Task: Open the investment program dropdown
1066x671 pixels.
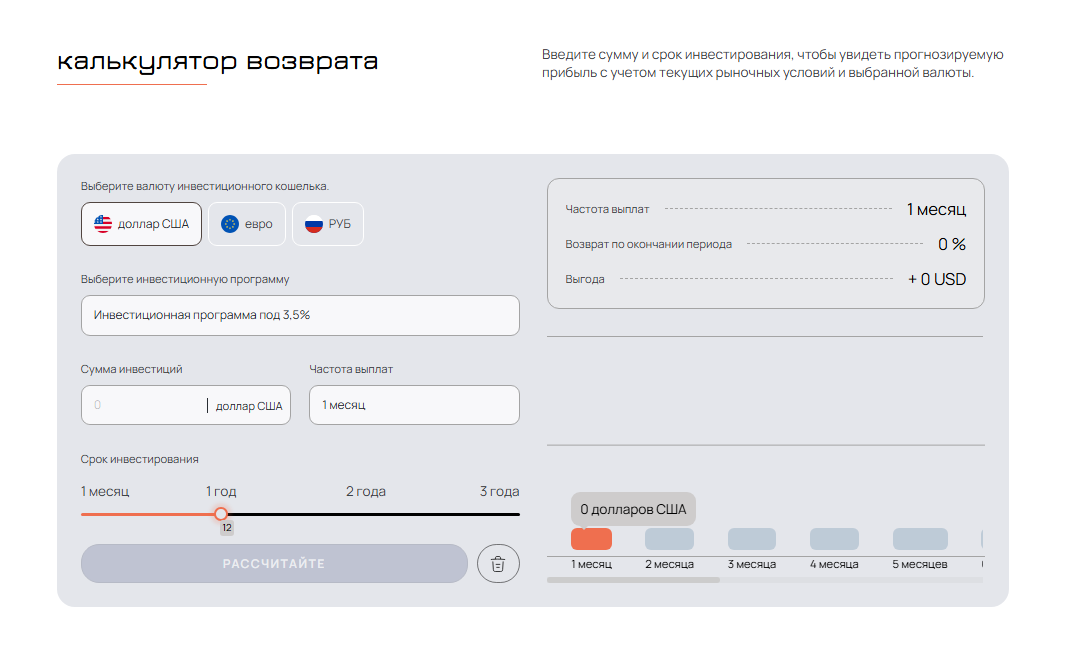Action: pos(300,315)
